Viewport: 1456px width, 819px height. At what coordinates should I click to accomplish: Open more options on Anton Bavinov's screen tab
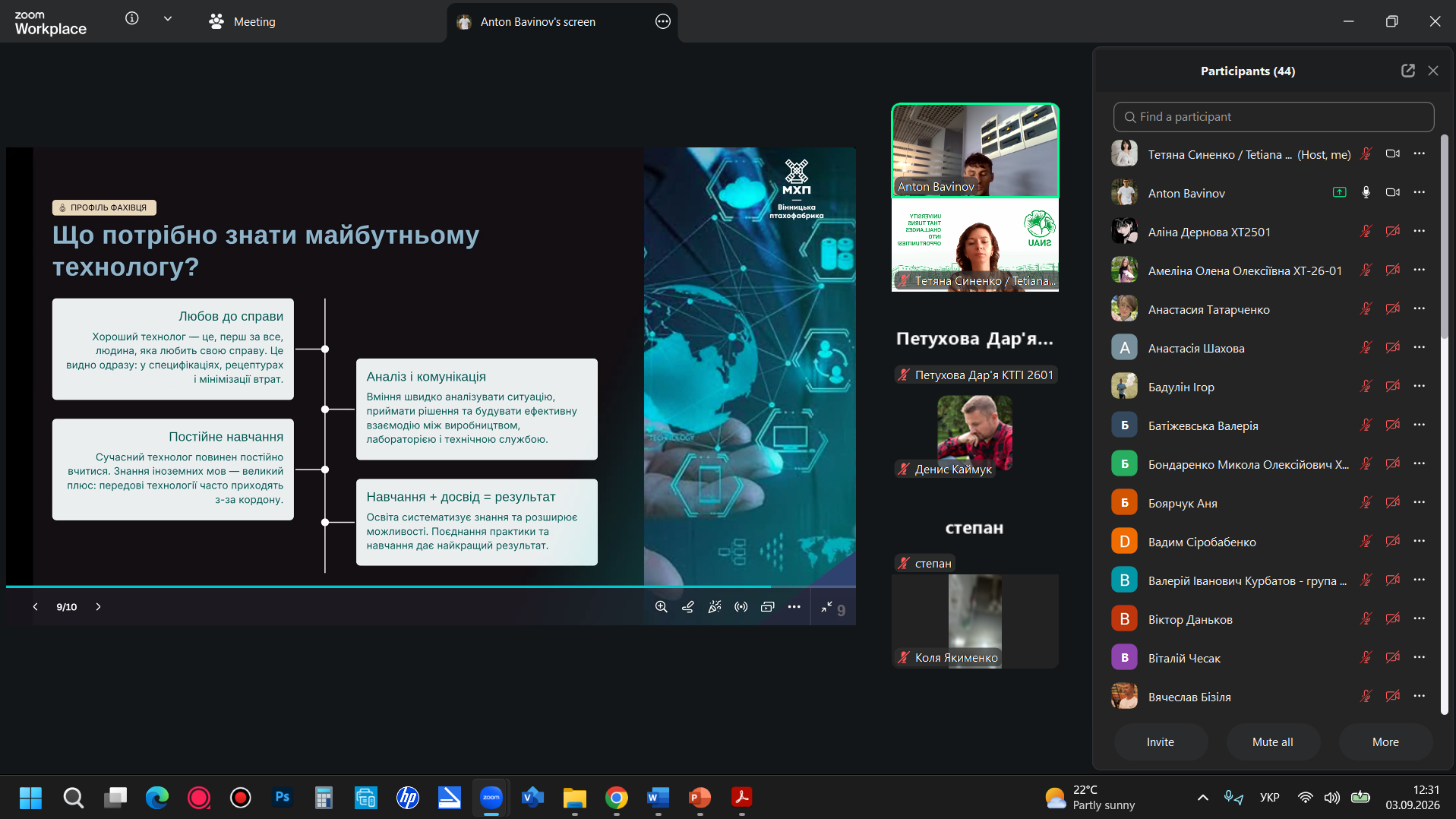[662, 22]
